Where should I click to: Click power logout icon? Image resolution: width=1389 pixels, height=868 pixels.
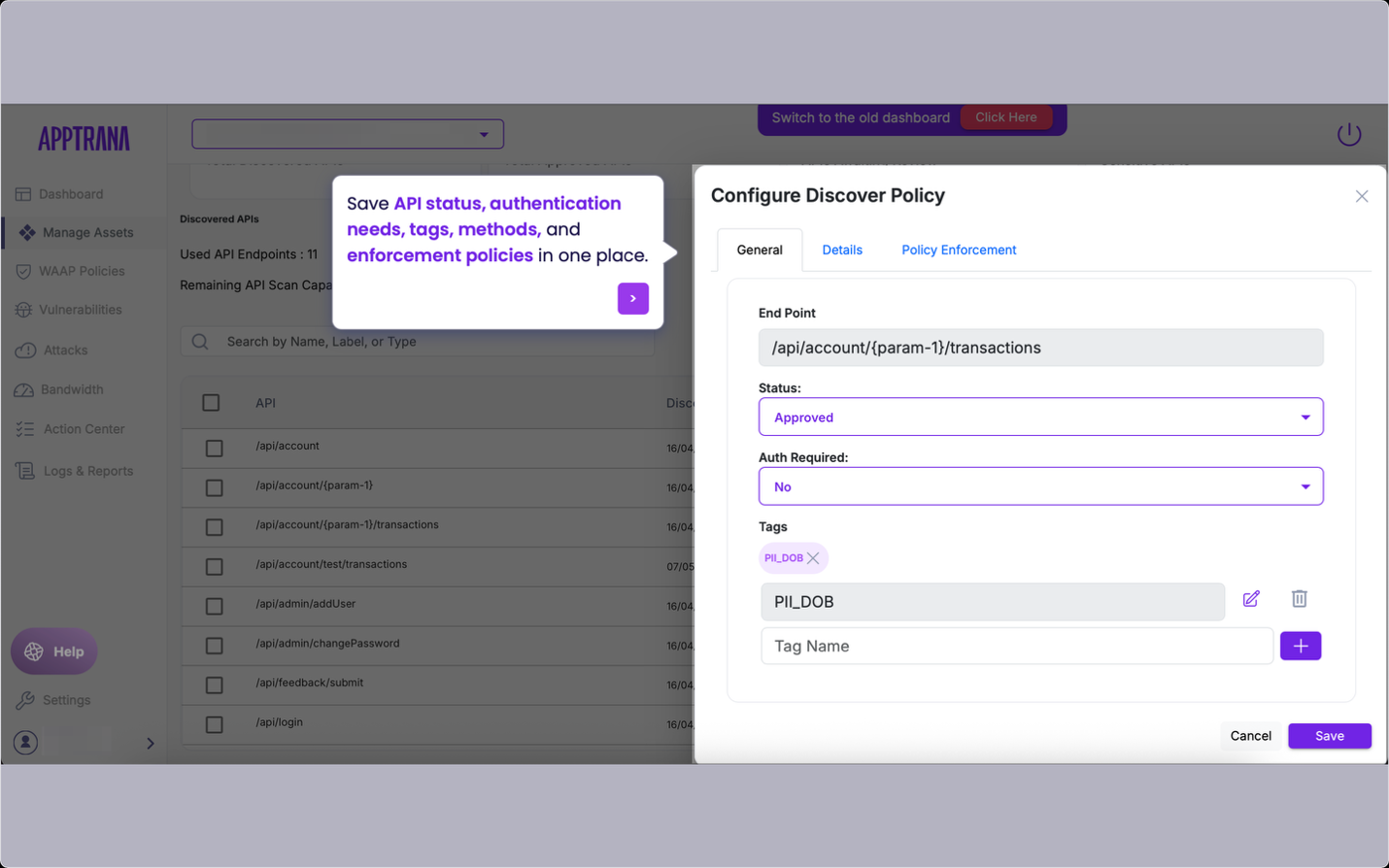tap(1349, 134)
